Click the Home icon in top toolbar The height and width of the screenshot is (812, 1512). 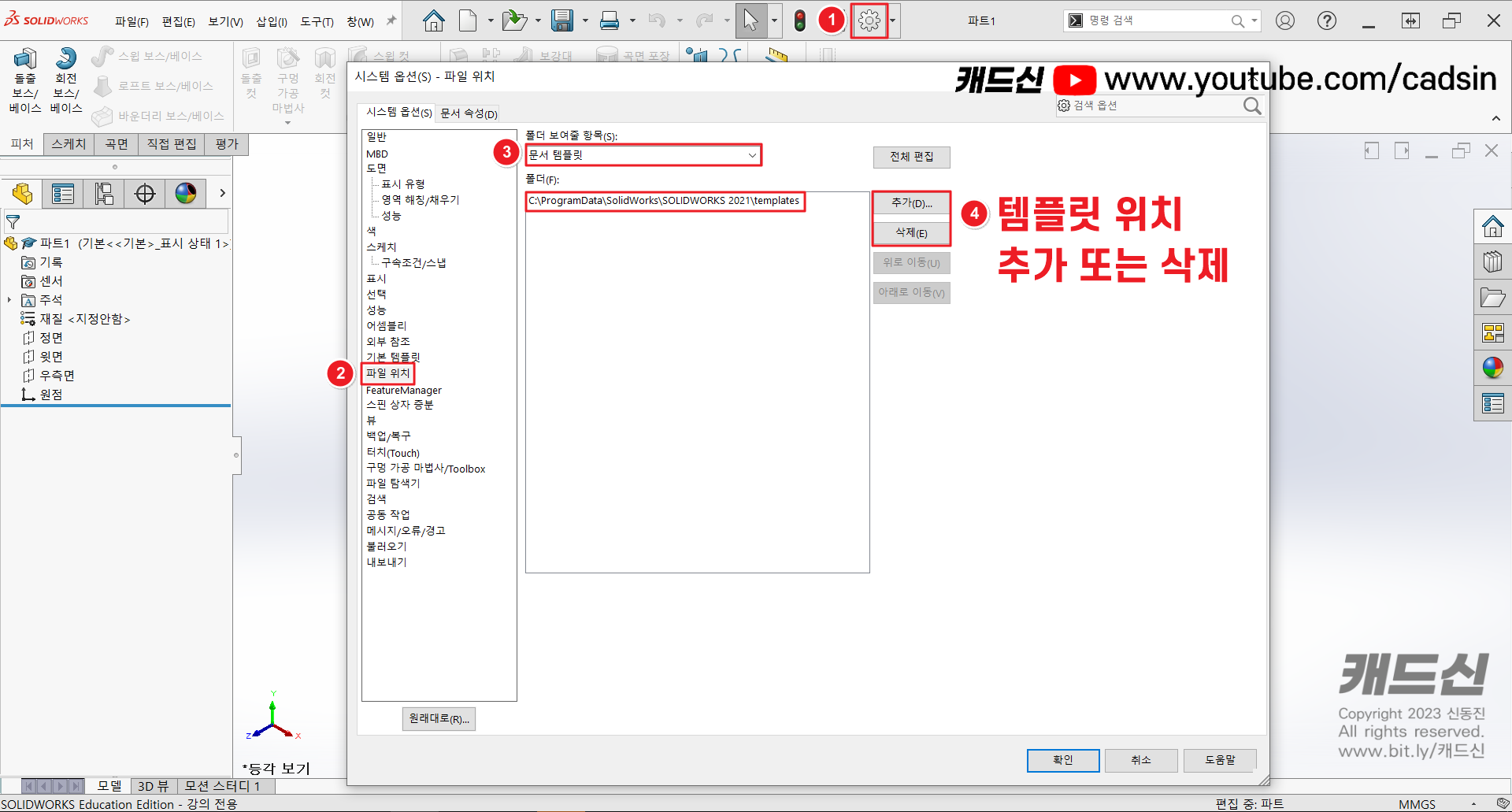coord(433,20)
